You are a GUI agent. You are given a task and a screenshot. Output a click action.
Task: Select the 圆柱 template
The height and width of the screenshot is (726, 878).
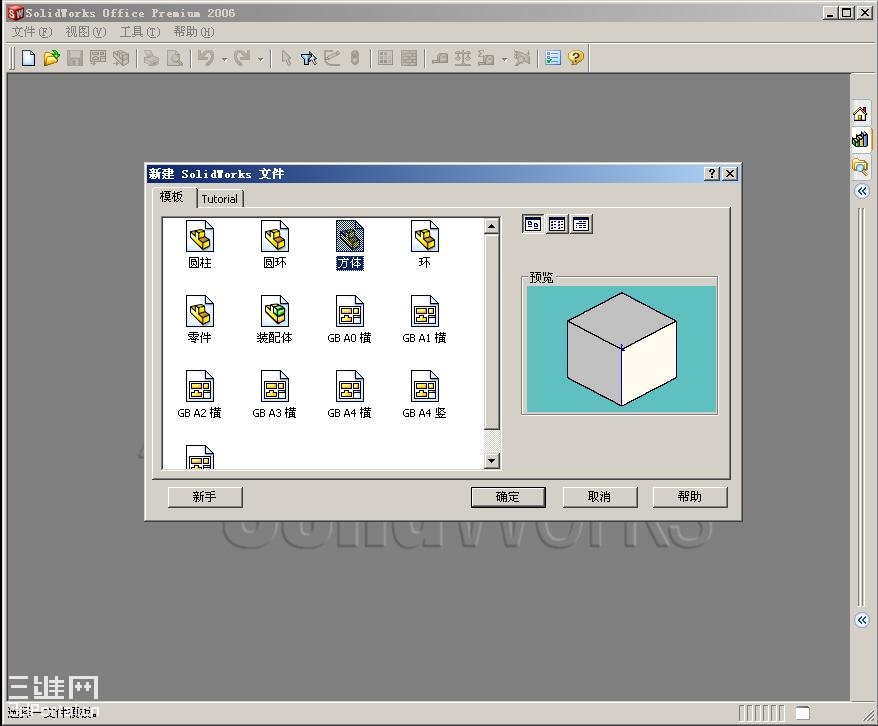pyautogui.click(x=200, y=245)
